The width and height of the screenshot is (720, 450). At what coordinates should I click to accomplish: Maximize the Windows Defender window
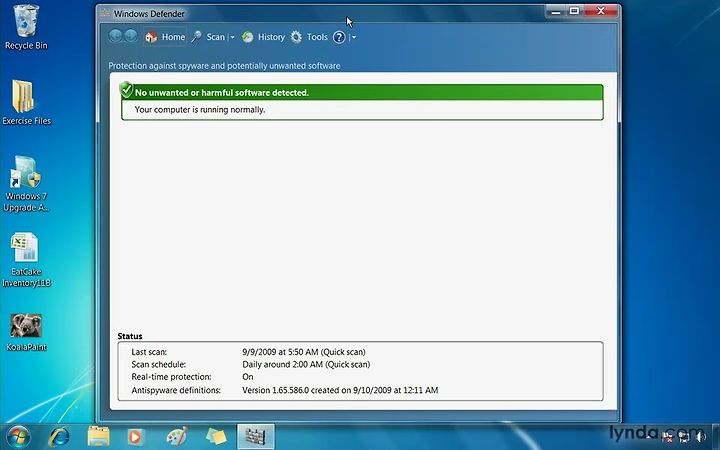574,11
